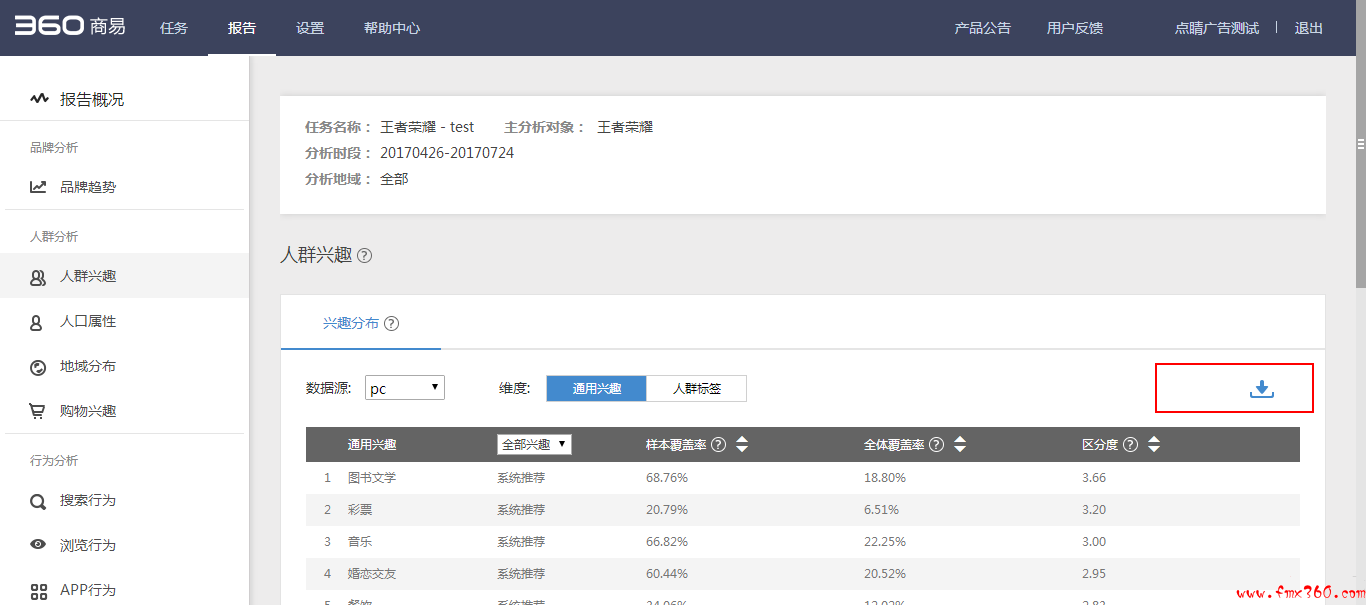
Task: Click the 60.44% value in 婚恋交友 row
Action: pyautogui.click(x=667, y=574)
